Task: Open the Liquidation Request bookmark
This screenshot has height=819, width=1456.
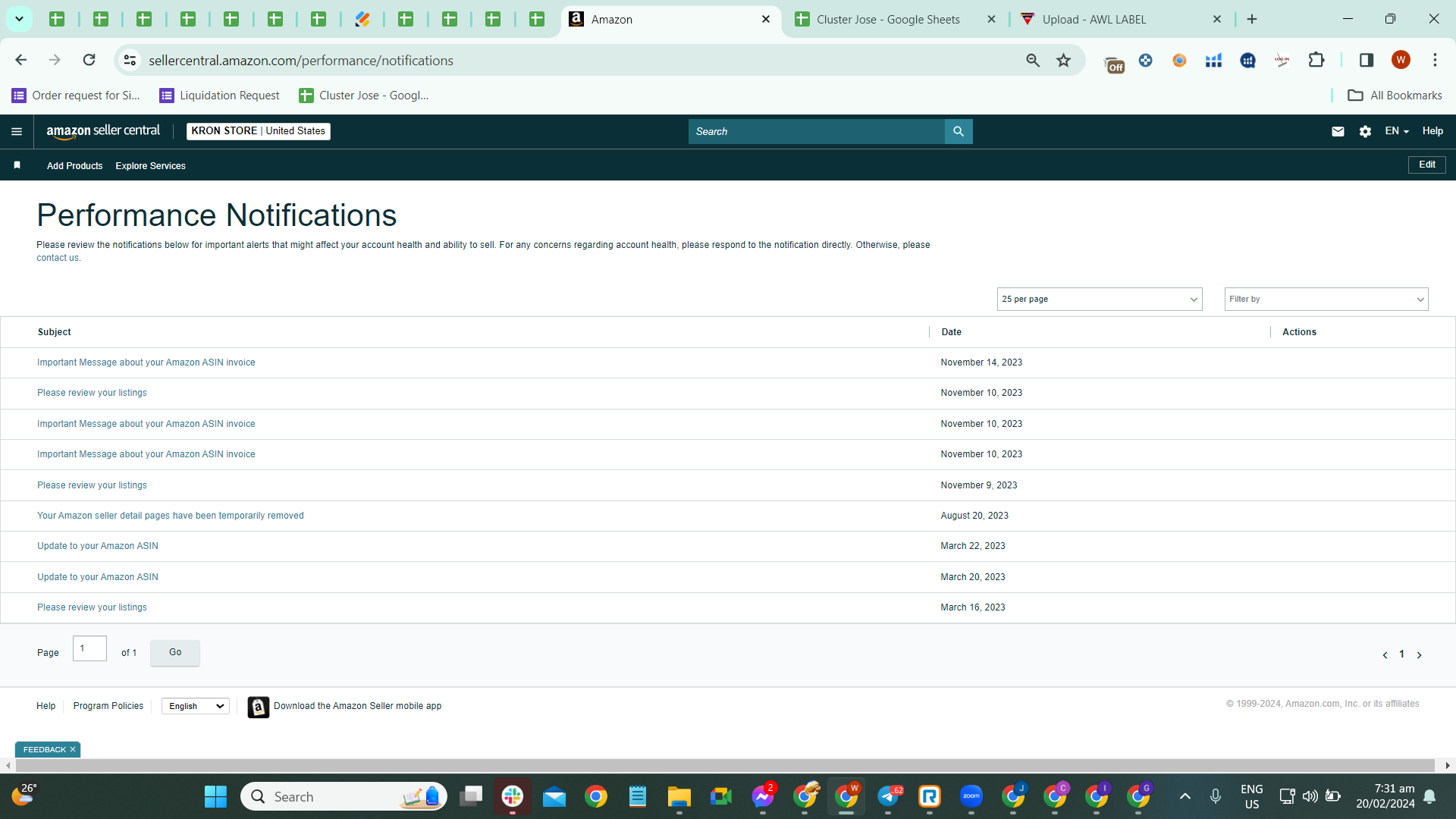Action: click(219, 96)
